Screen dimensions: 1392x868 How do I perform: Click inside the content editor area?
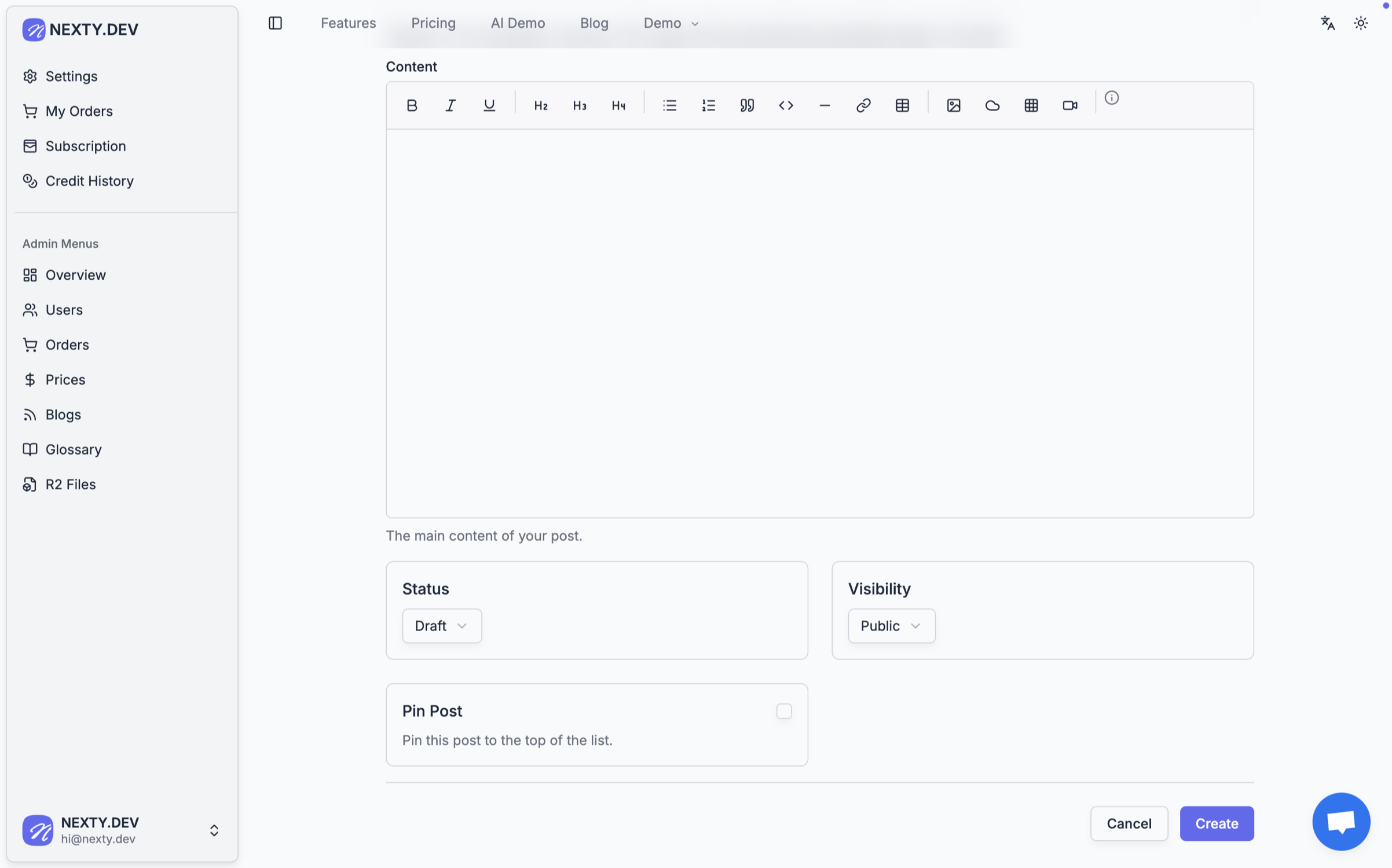tap(819, 323)
